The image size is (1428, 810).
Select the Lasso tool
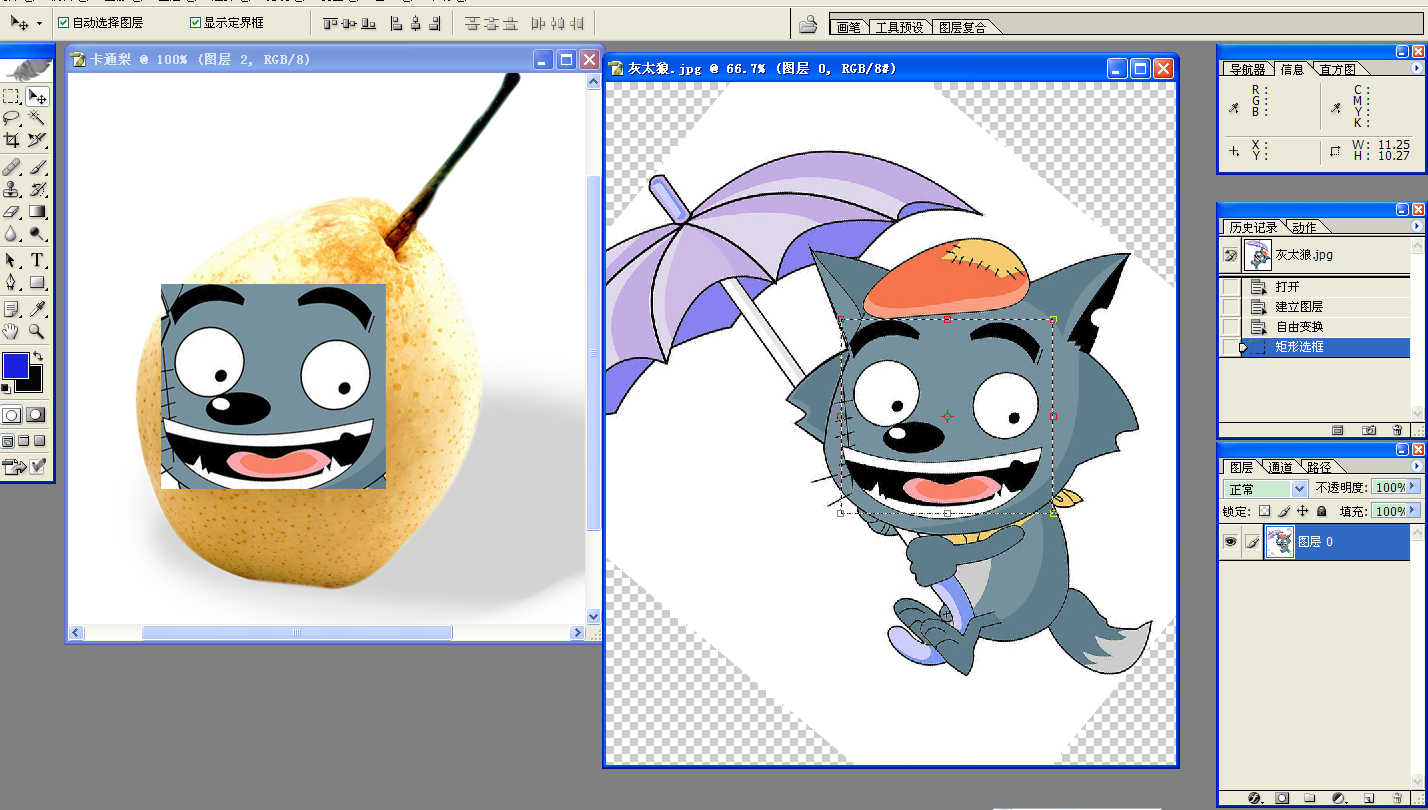11,118
